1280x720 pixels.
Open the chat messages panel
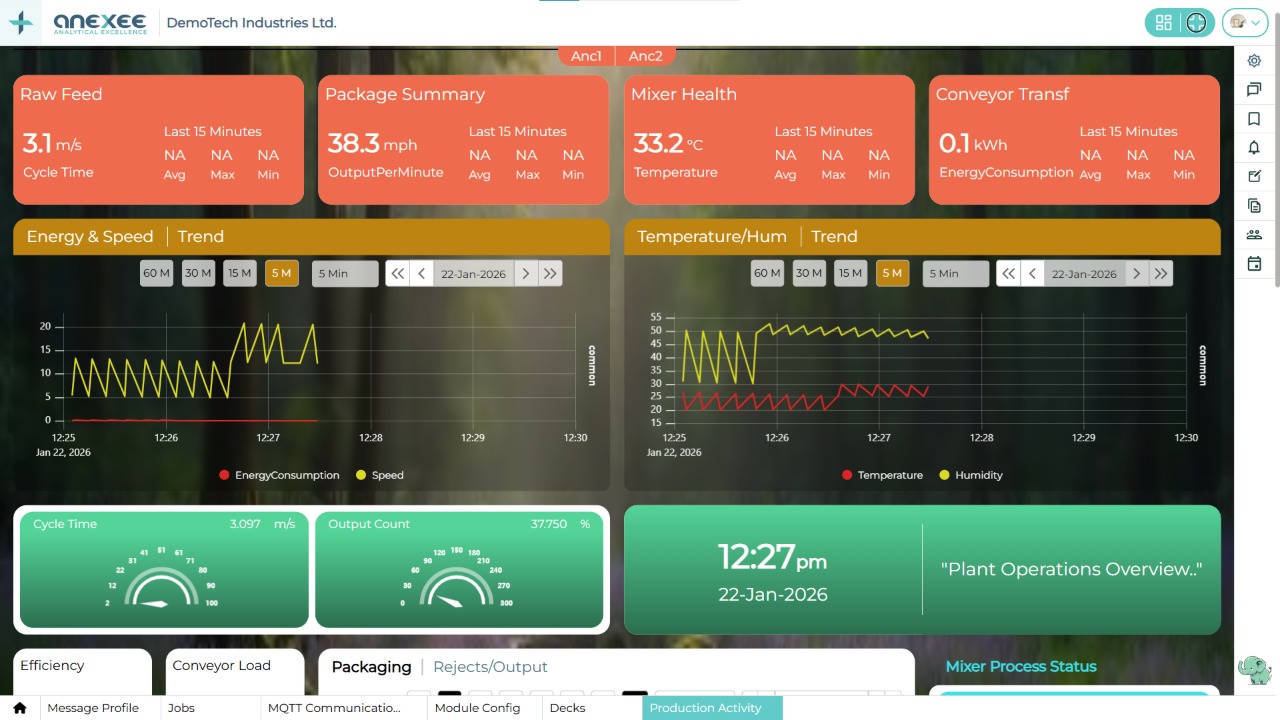[1254, 89]
